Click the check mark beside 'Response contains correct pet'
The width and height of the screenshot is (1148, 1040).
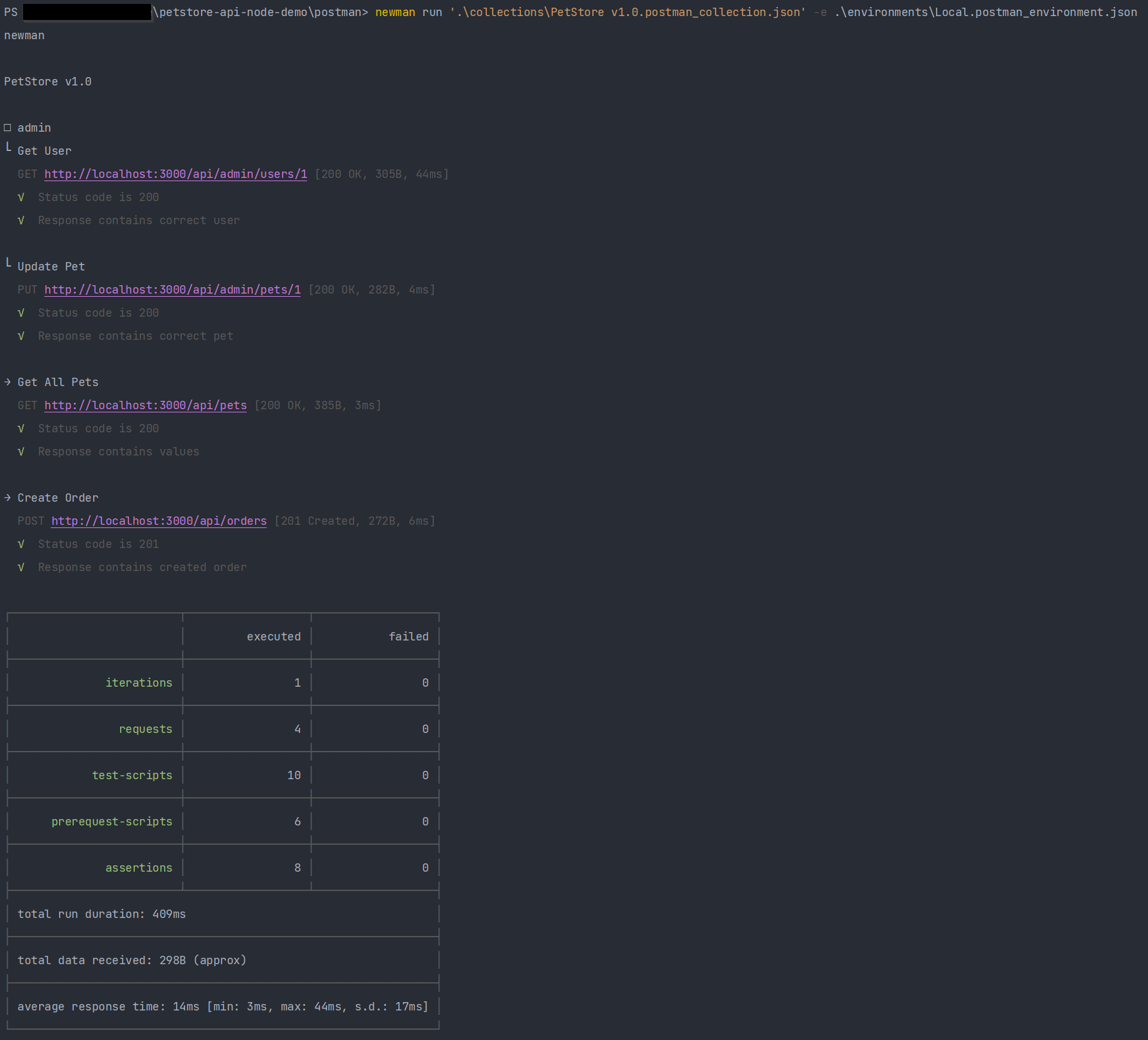coord(21,336)
